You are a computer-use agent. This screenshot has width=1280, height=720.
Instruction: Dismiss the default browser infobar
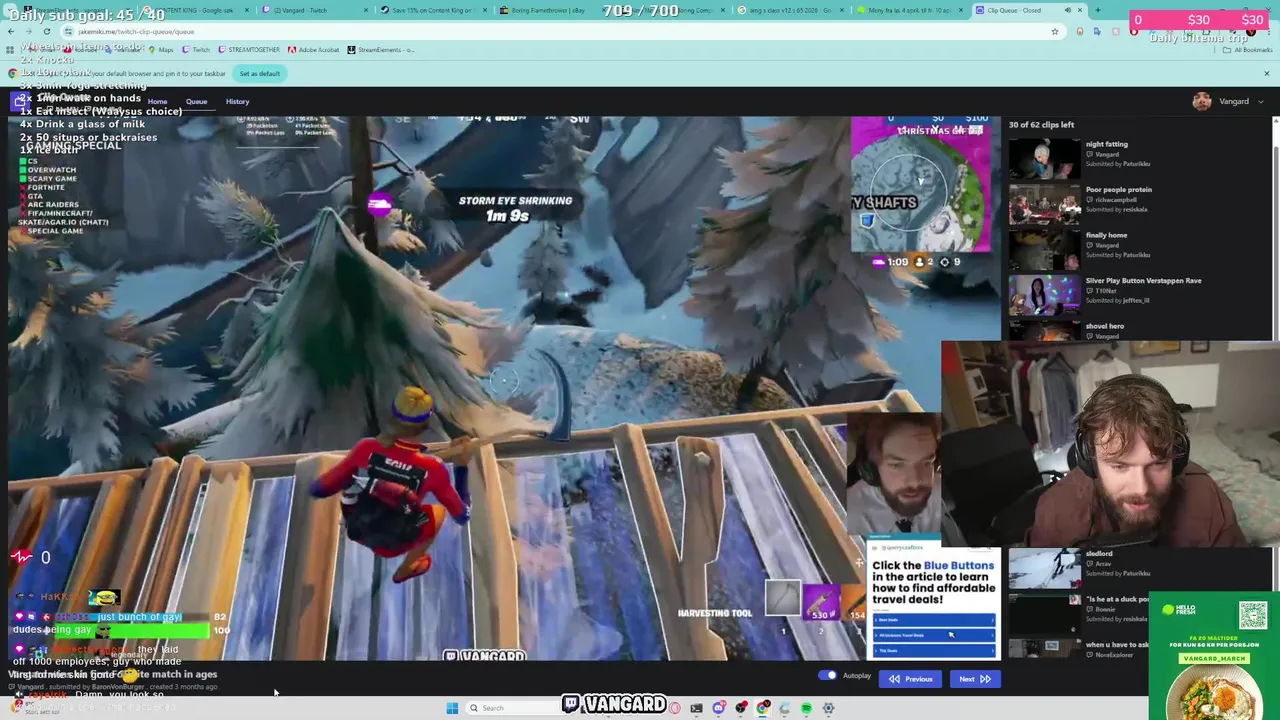[x=1266, y=73]
